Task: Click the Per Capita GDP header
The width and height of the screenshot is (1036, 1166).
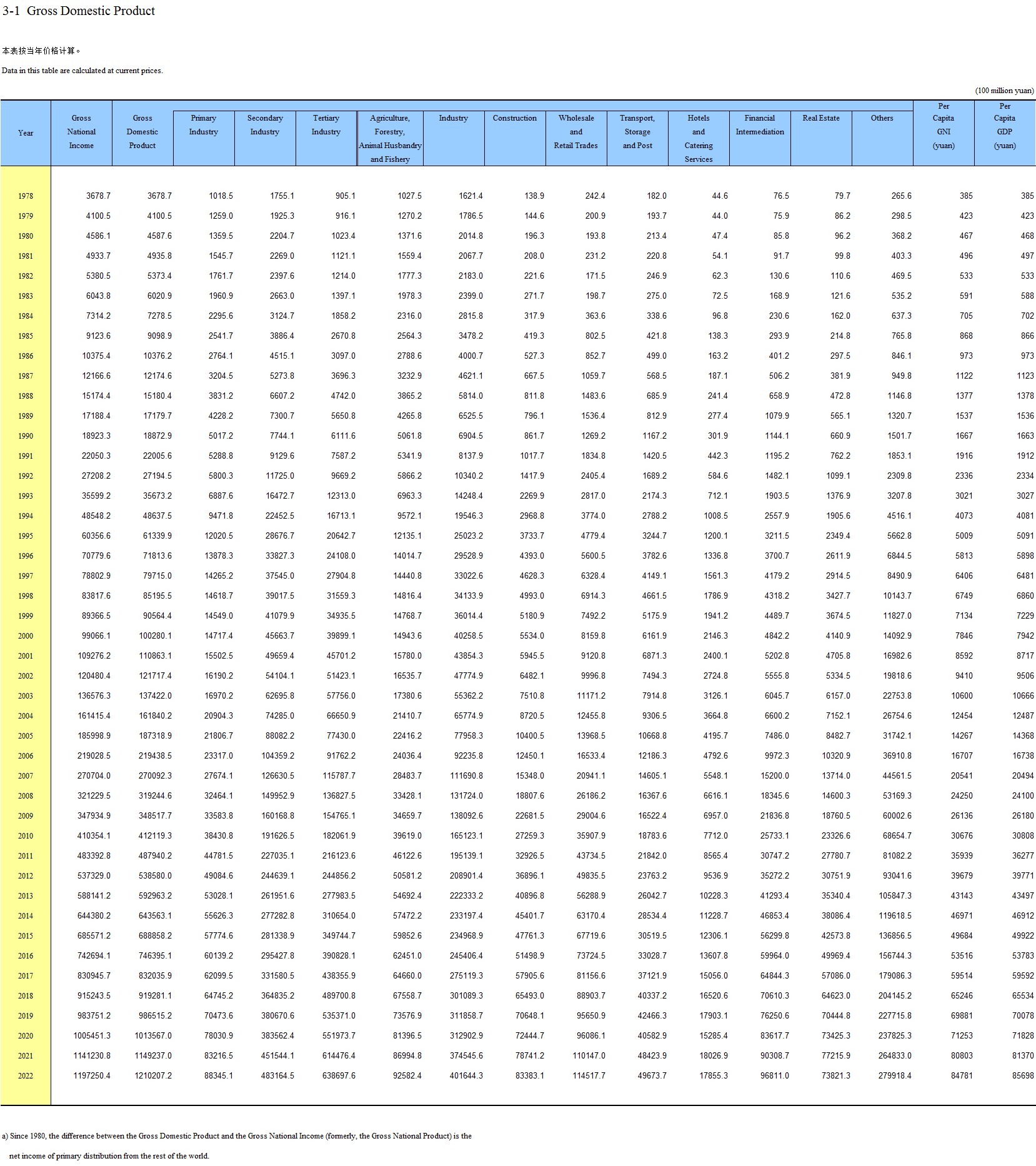Action: click(1005, 126)
